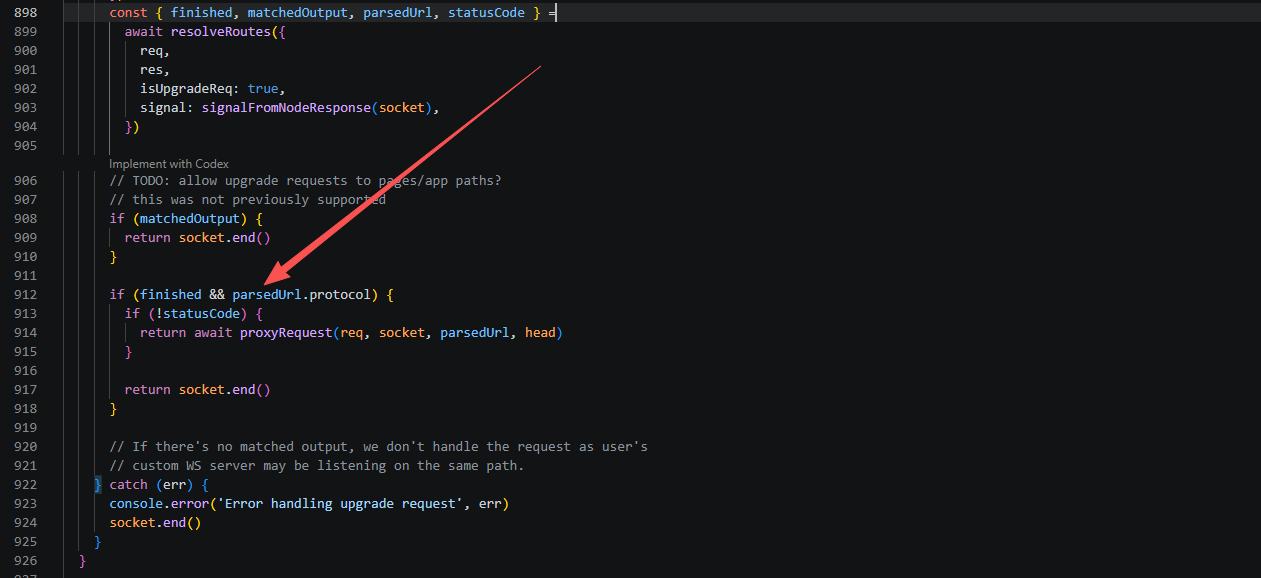Select line number 912 in the gutter
1261x578 pixels.
26,295
